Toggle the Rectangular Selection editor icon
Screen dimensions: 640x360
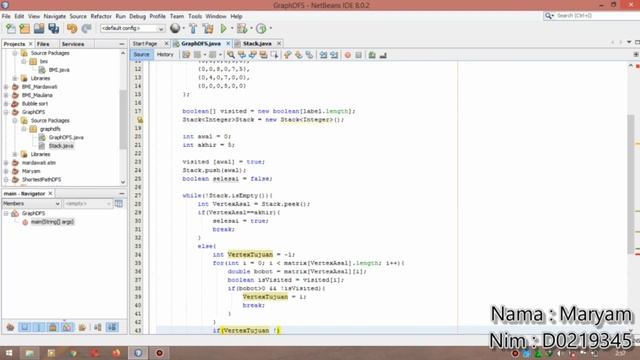point(275,55)
